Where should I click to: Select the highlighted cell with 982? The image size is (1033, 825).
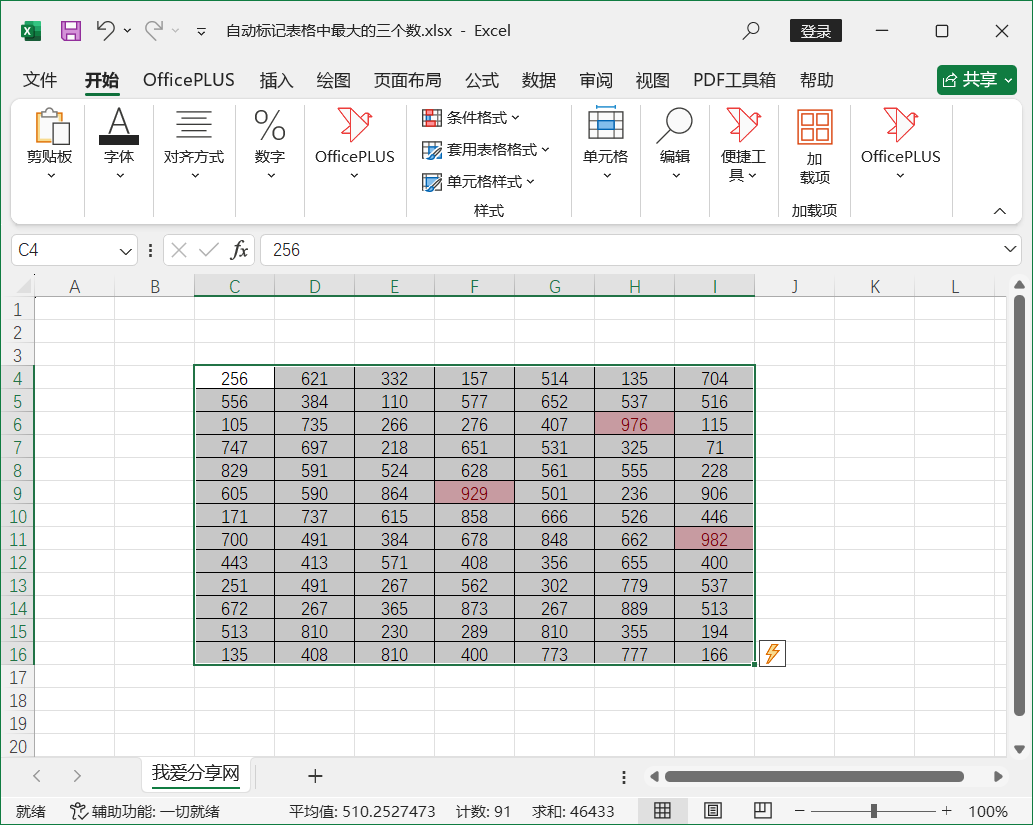[x=714, y=540]
